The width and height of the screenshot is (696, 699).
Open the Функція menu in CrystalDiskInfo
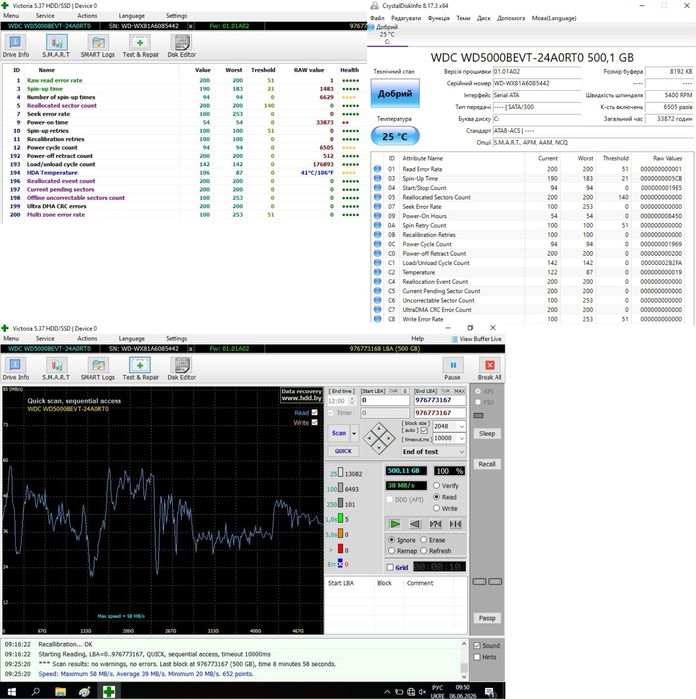(439, 18)
